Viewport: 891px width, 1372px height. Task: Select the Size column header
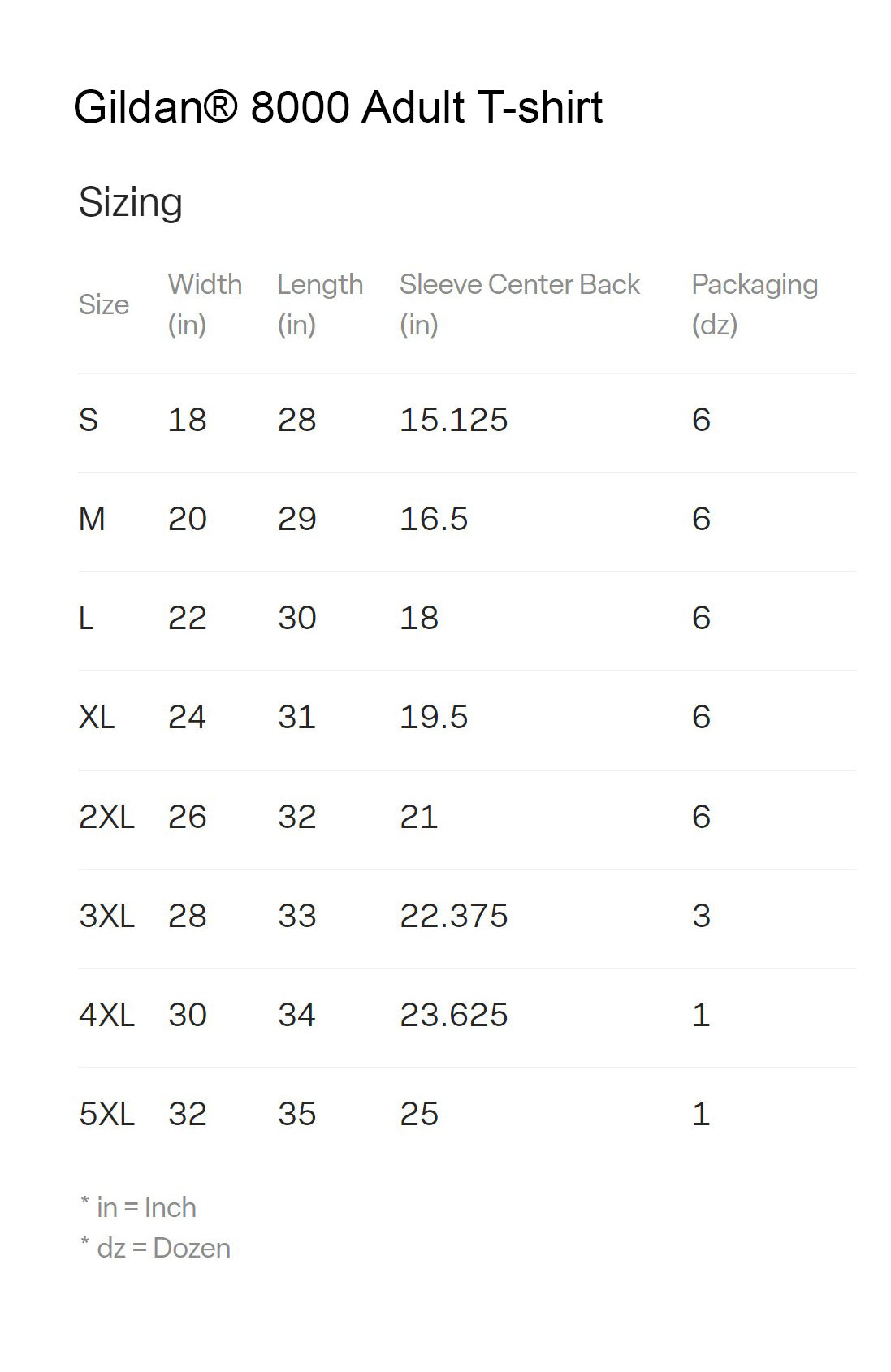coord(104,304)
